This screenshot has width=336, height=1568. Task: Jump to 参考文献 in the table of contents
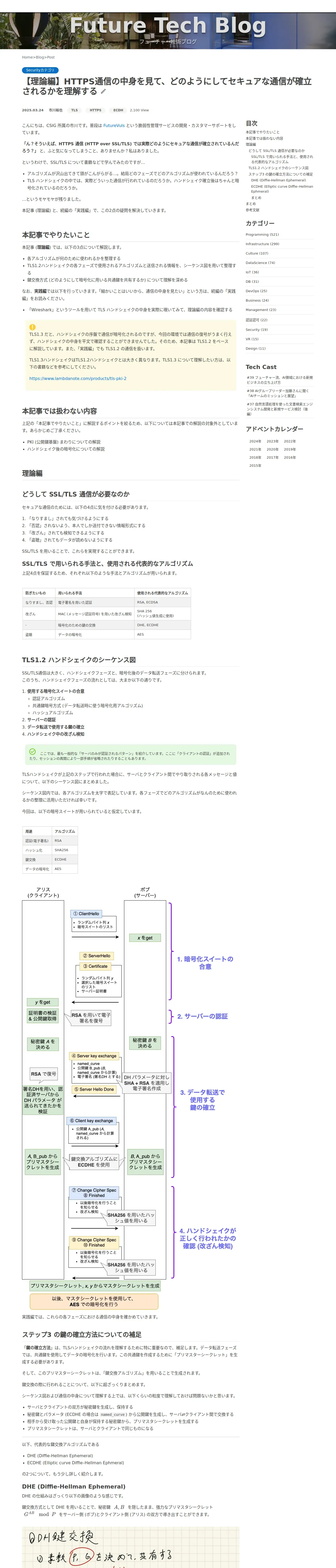point(253,210)
